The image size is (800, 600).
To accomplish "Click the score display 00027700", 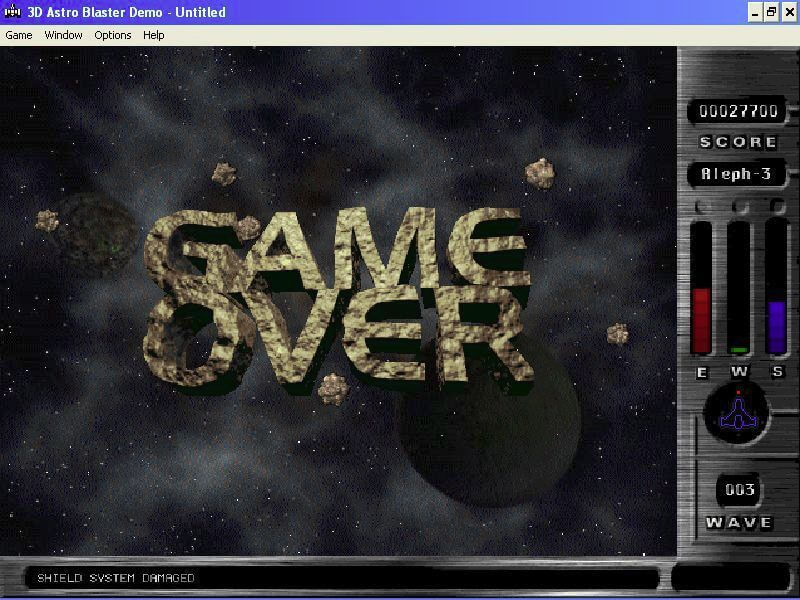I will coord(738,111).
